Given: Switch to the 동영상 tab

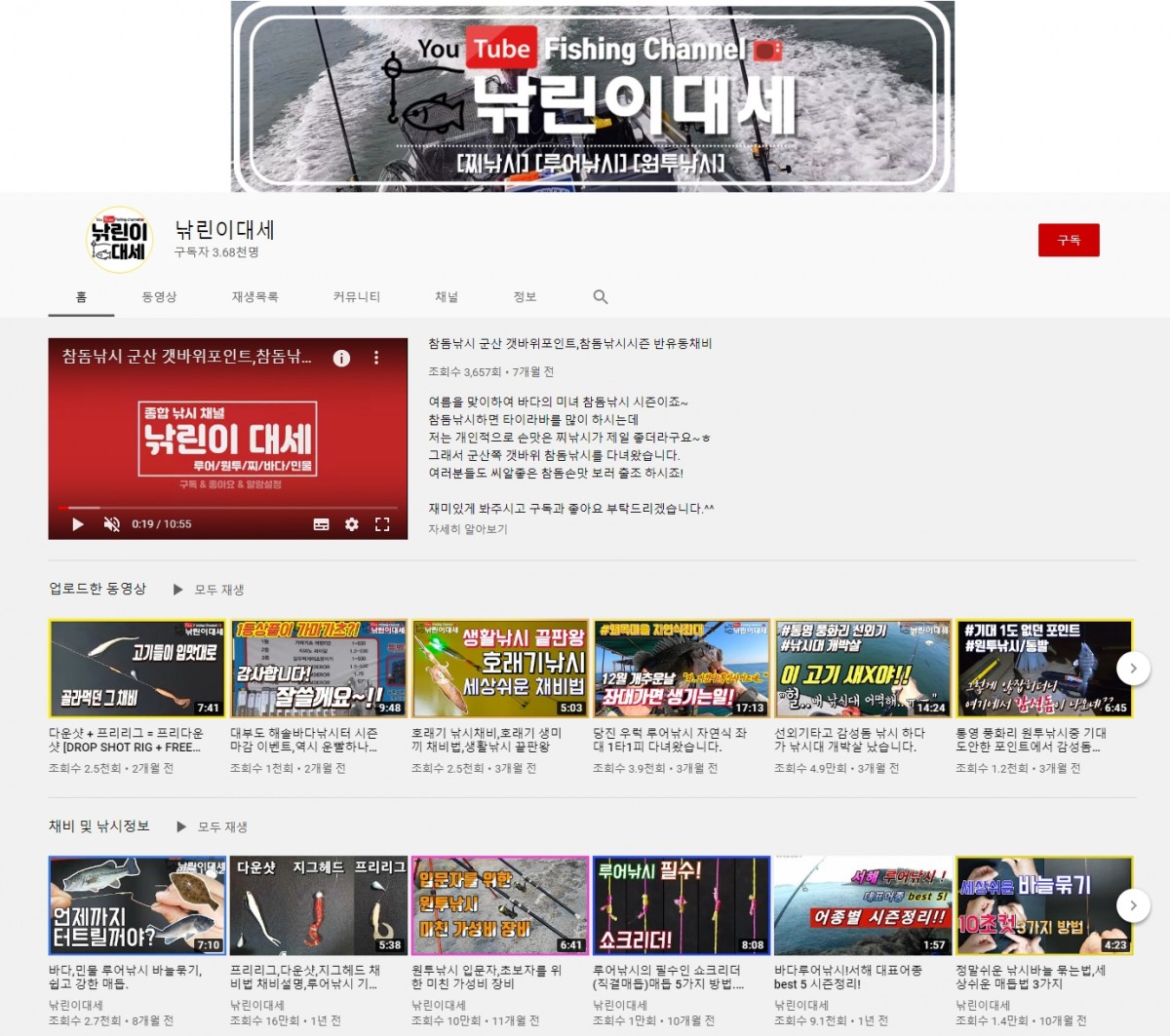Looking at the screenshot, I should coord(159,297).
